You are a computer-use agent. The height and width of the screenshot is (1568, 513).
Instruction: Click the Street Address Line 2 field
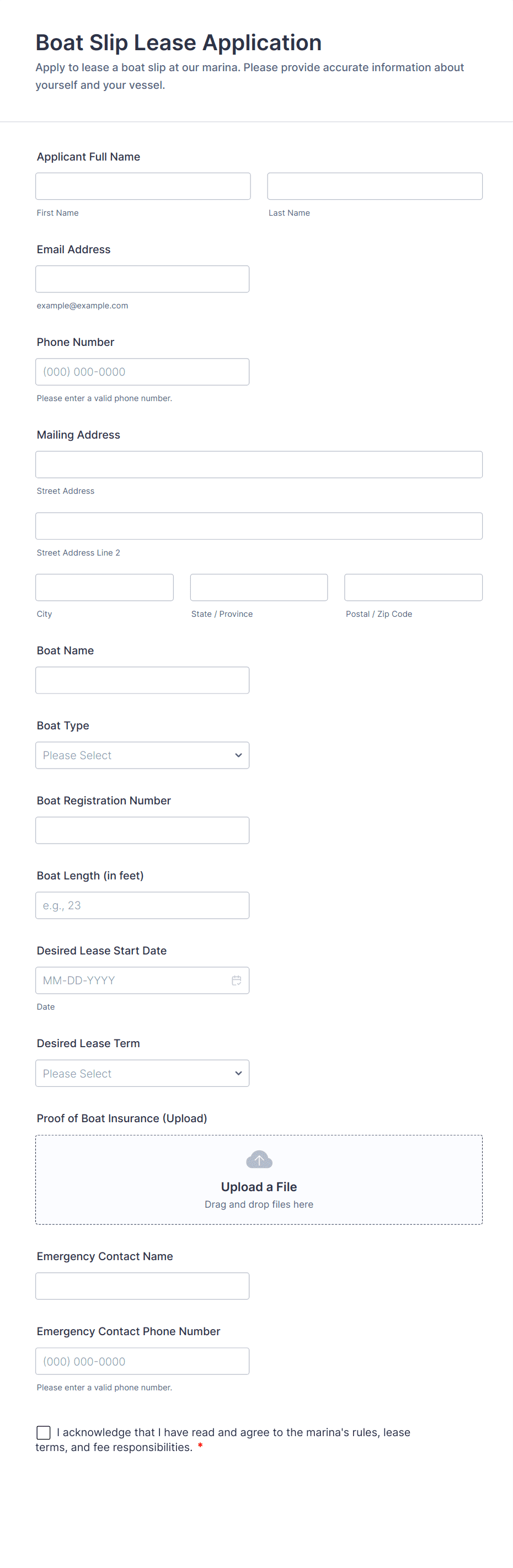pos(259,526)
